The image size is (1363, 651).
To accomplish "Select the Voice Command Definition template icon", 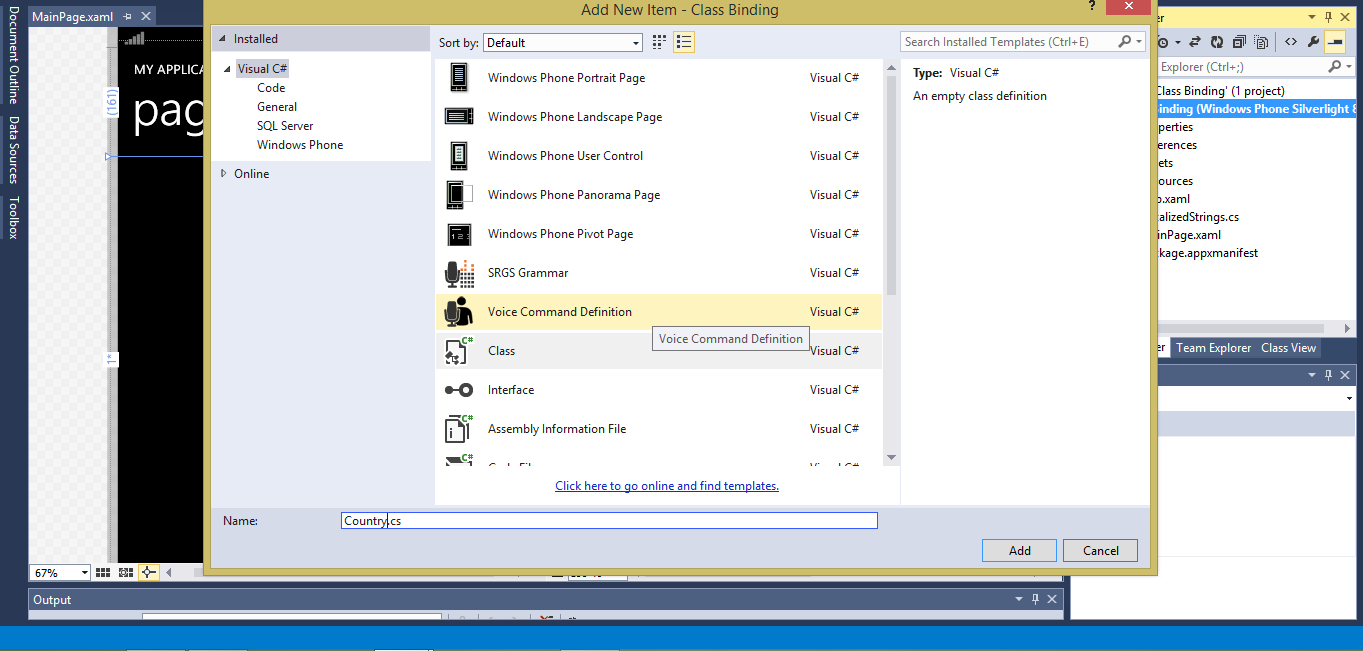I will pos(458,312).
